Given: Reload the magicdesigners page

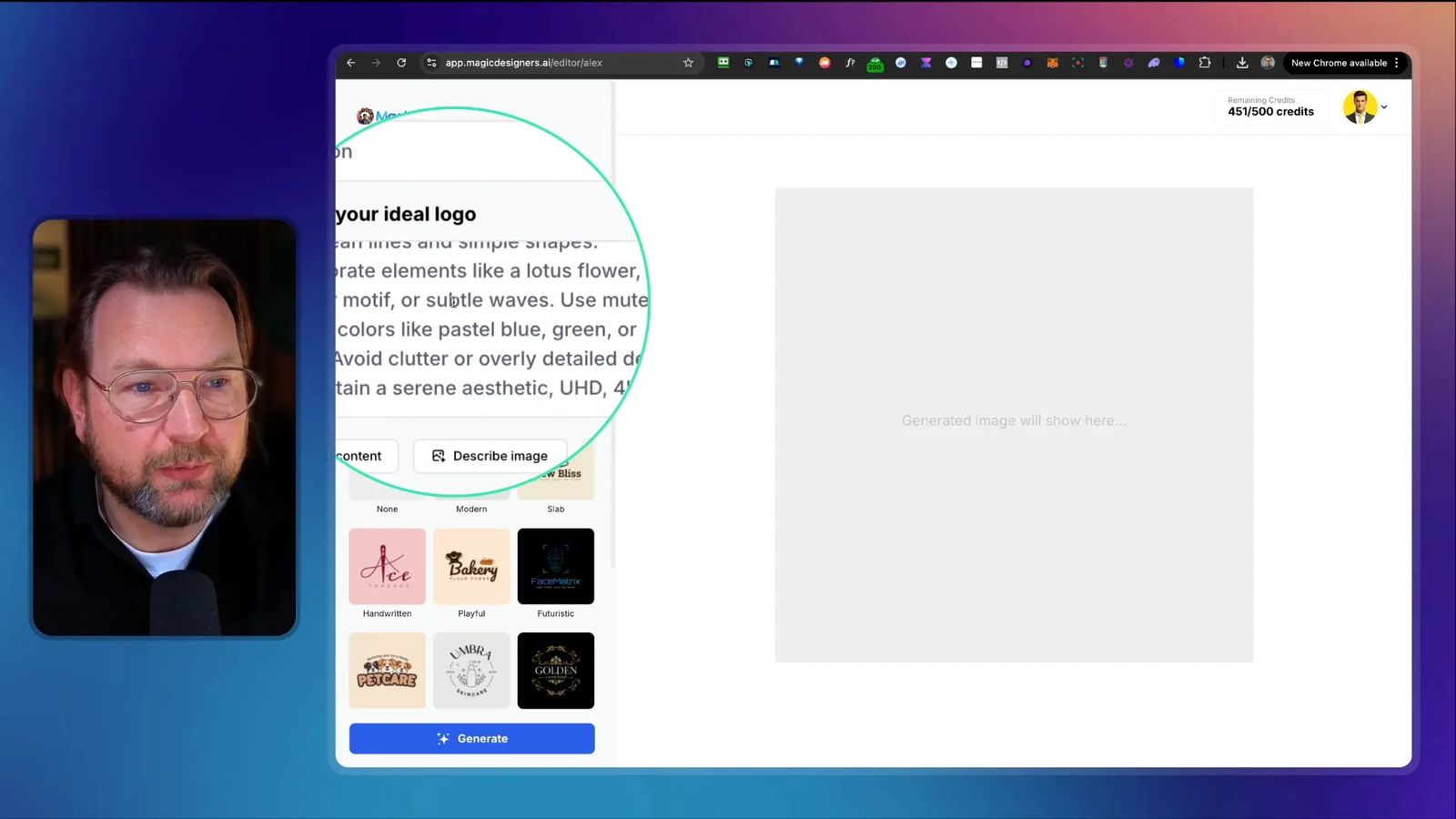Looking at the screenshot, I should tap(401, 63).
